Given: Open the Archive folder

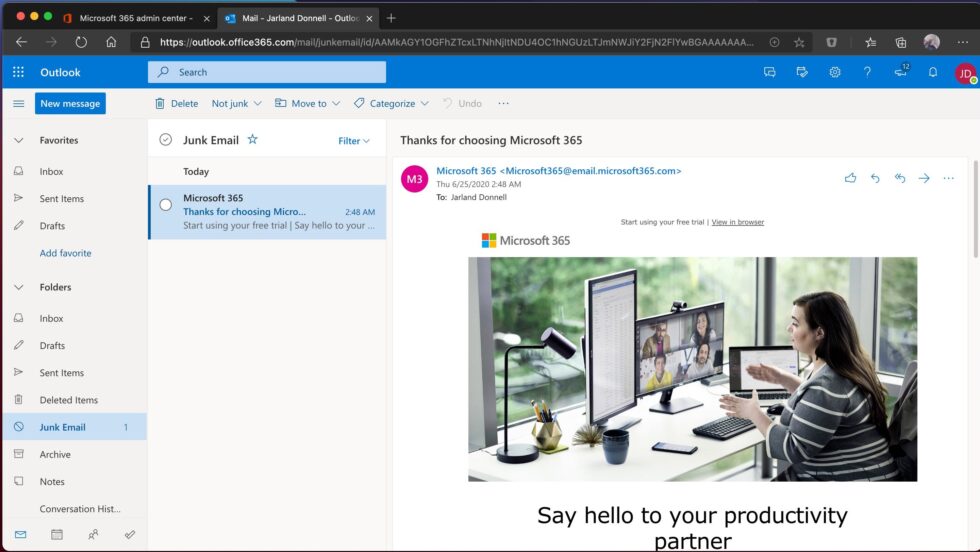Looking at the screenshot, I should coord(55,454).
